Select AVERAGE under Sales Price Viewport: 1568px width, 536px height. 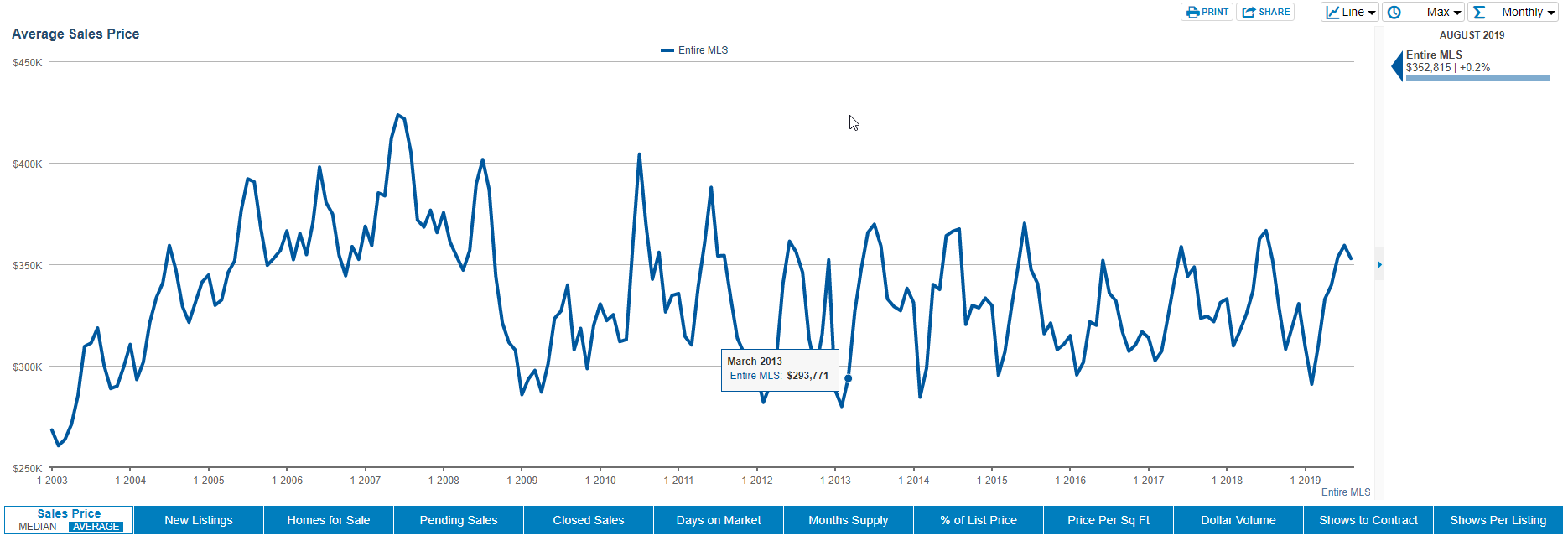(x=96, y=527)
